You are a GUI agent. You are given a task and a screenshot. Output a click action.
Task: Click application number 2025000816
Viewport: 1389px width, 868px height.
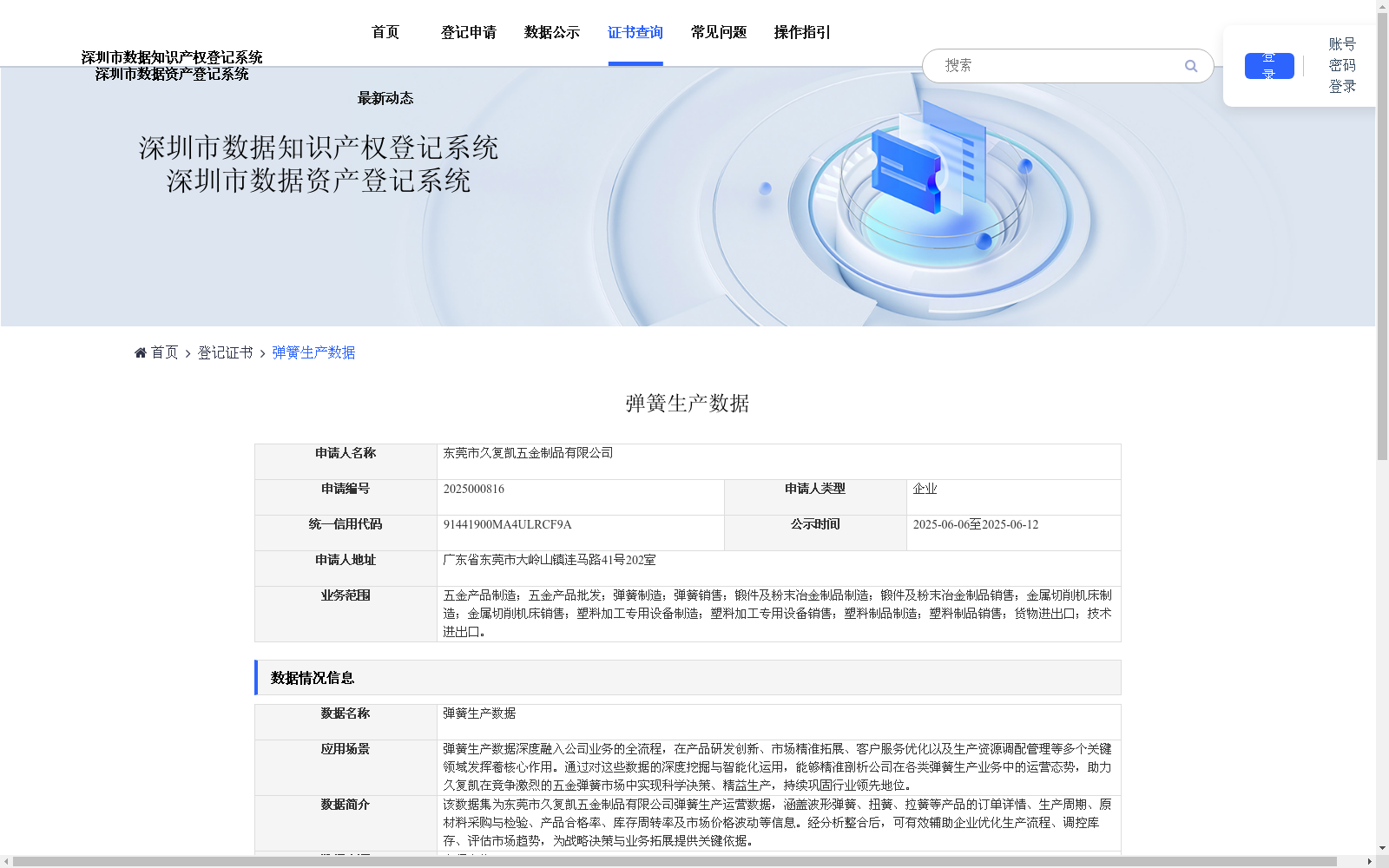coord(474,489)
